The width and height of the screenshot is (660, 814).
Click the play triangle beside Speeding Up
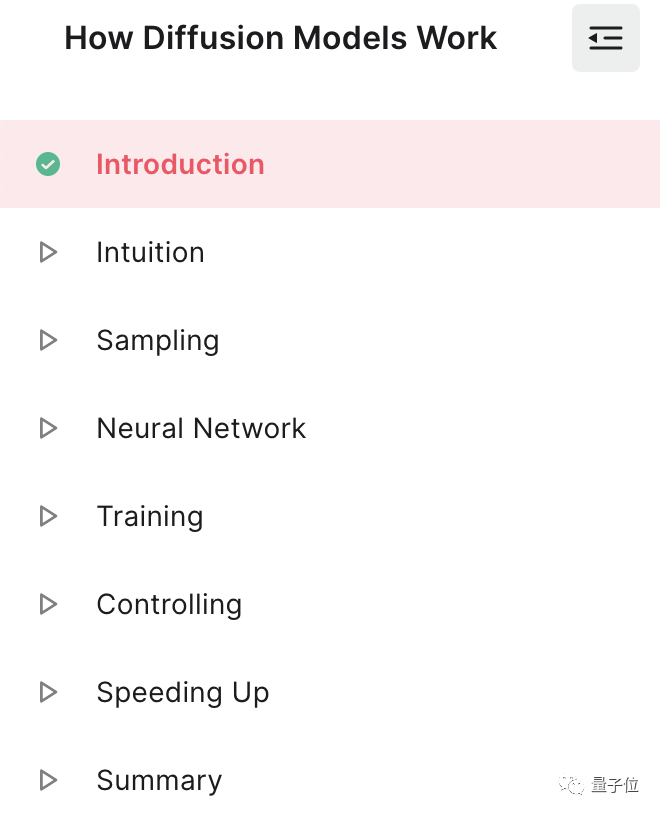pos(47,692)
